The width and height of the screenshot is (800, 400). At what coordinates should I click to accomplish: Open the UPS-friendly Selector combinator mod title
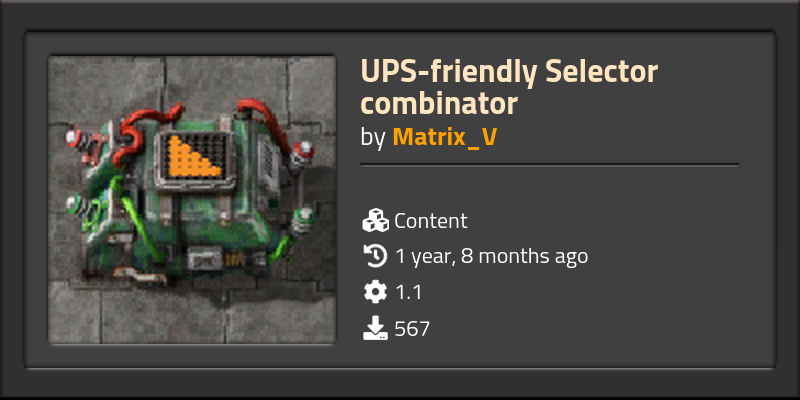pos(509,87)
